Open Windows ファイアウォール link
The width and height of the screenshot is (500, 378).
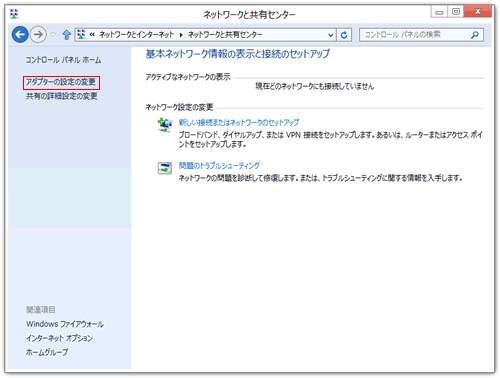[x=65, y=324]
